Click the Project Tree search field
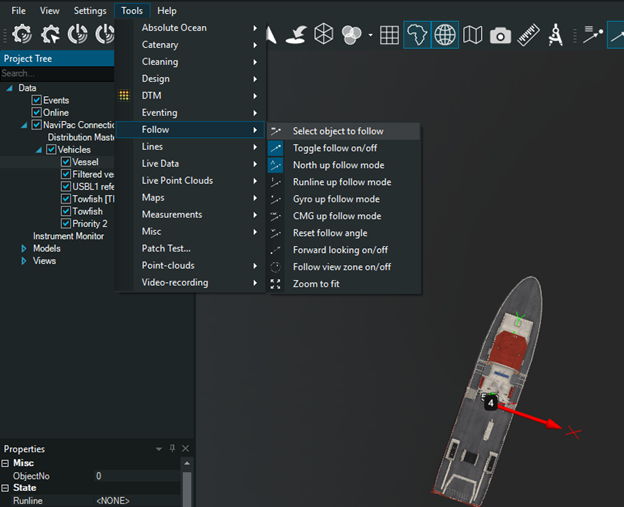 (x=57, y=73)
